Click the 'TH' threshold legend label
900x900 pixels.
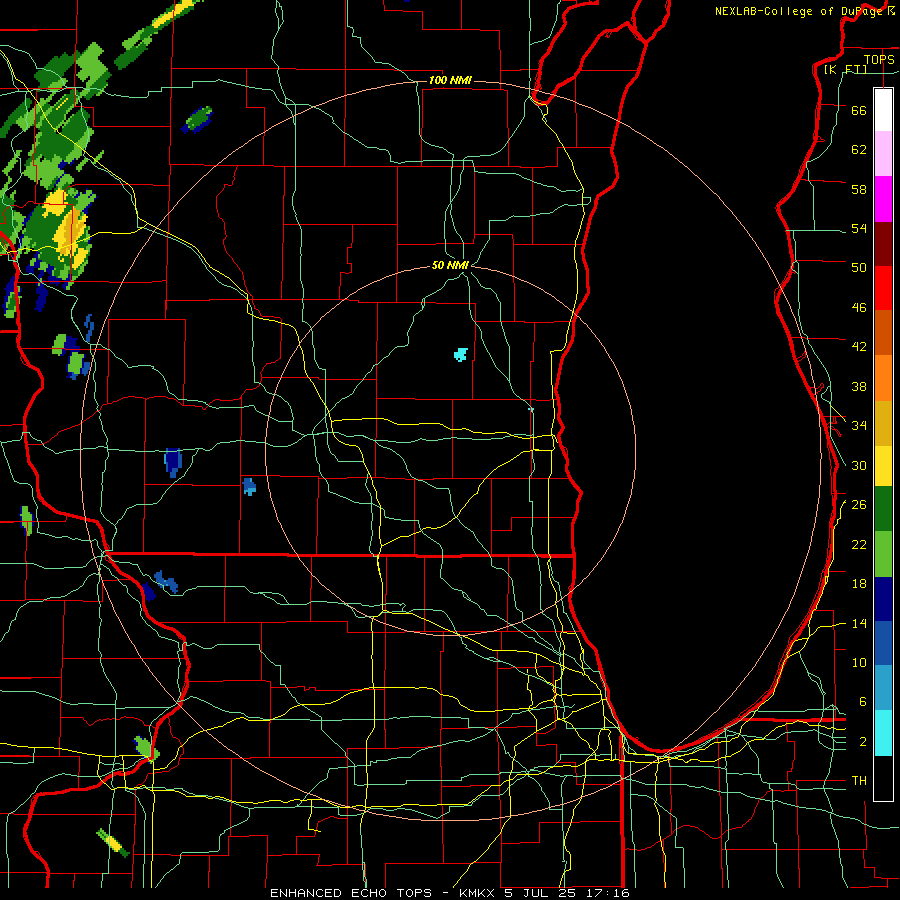(859, 781)
